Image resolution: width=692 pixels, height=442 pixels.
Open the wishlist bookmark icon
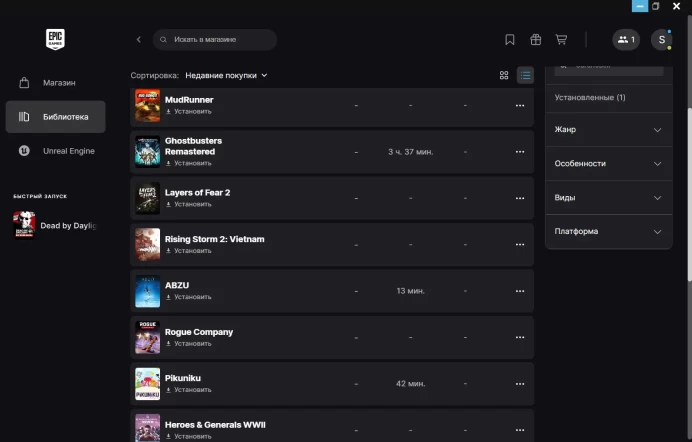coord(510,40)
